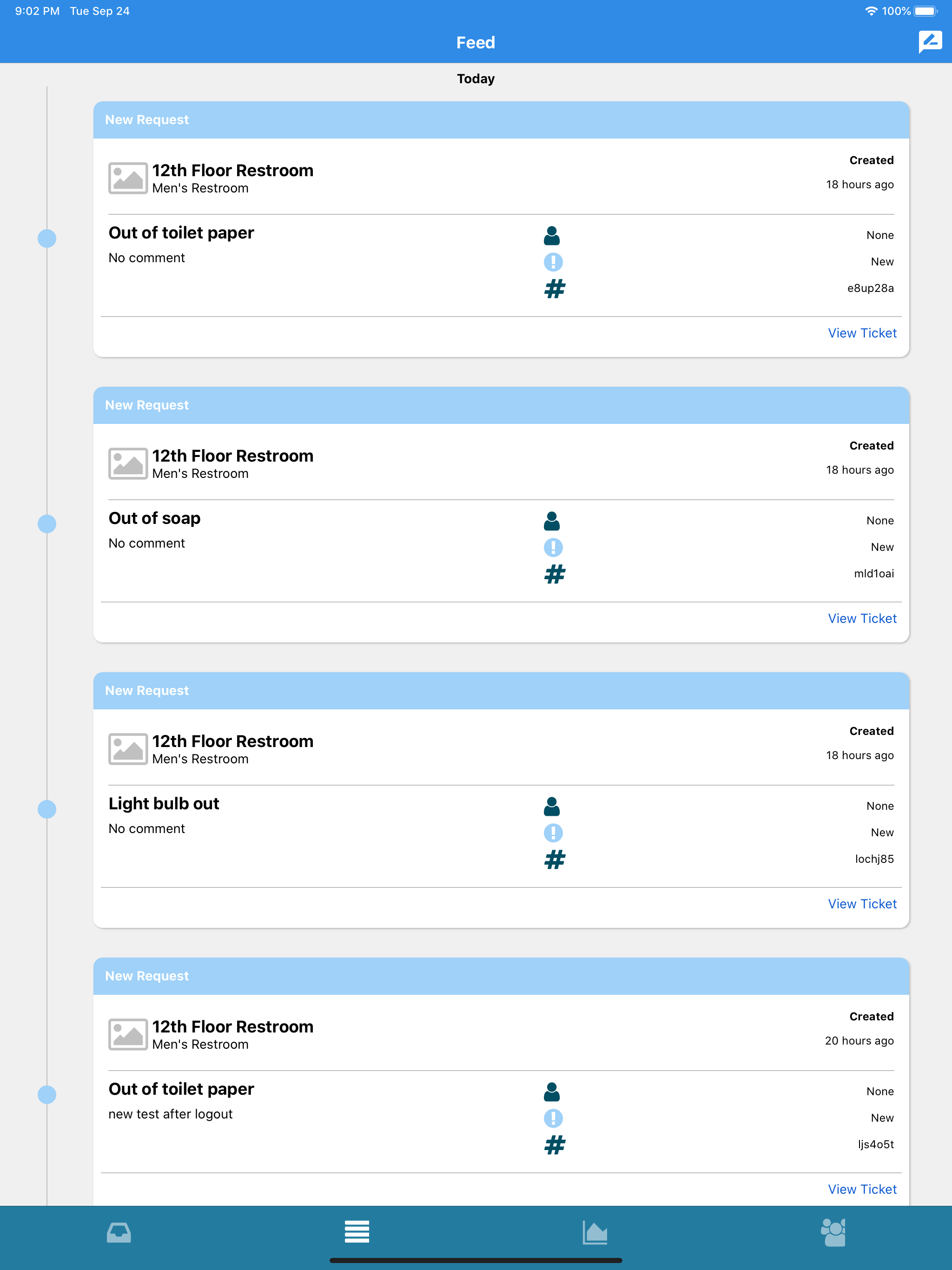Click hash ID icon for ticket e8up28a
952x1270 pixels.
pyautogui.click(x=555, y=288)
